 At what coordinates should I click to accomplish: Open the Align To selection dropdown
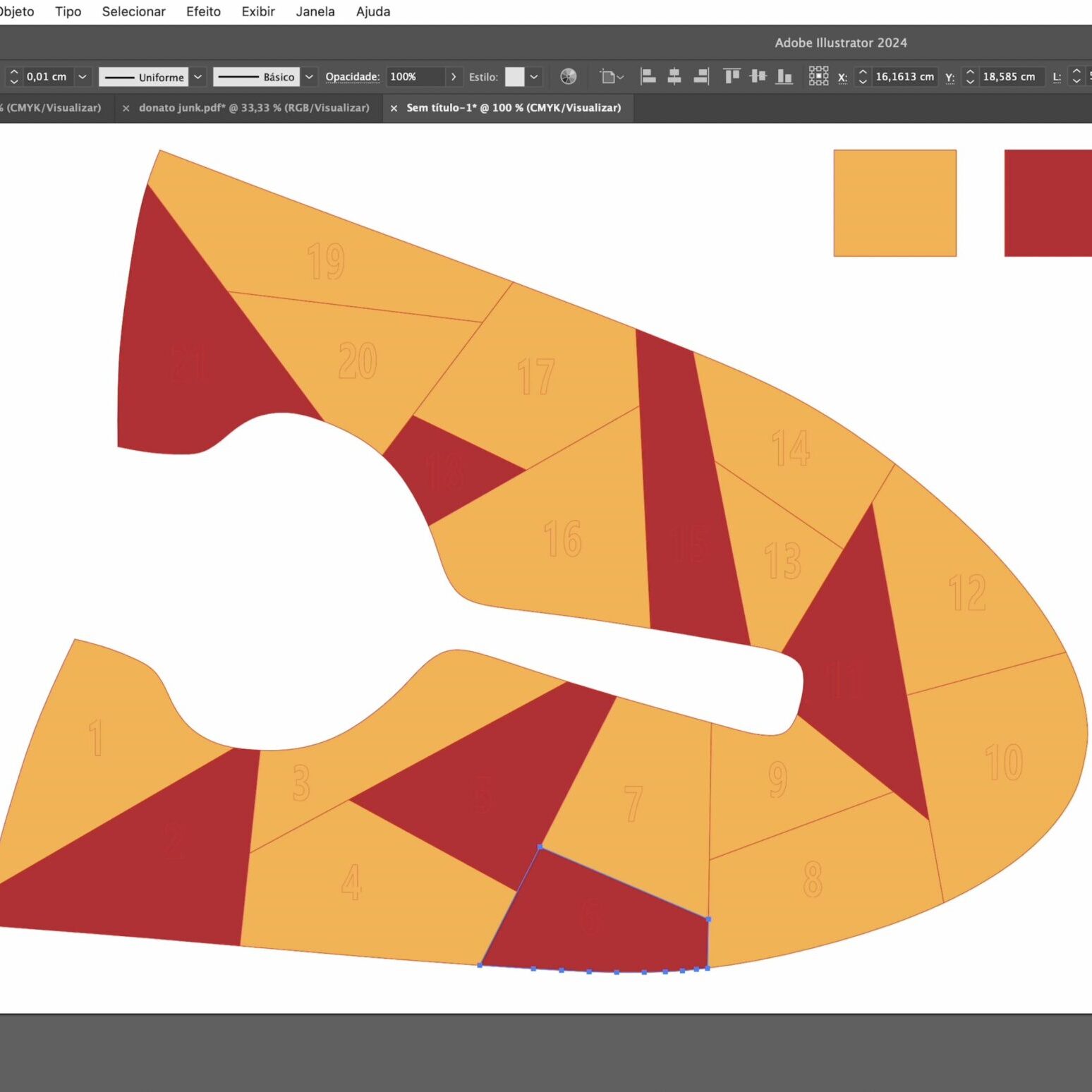(612, 77)
